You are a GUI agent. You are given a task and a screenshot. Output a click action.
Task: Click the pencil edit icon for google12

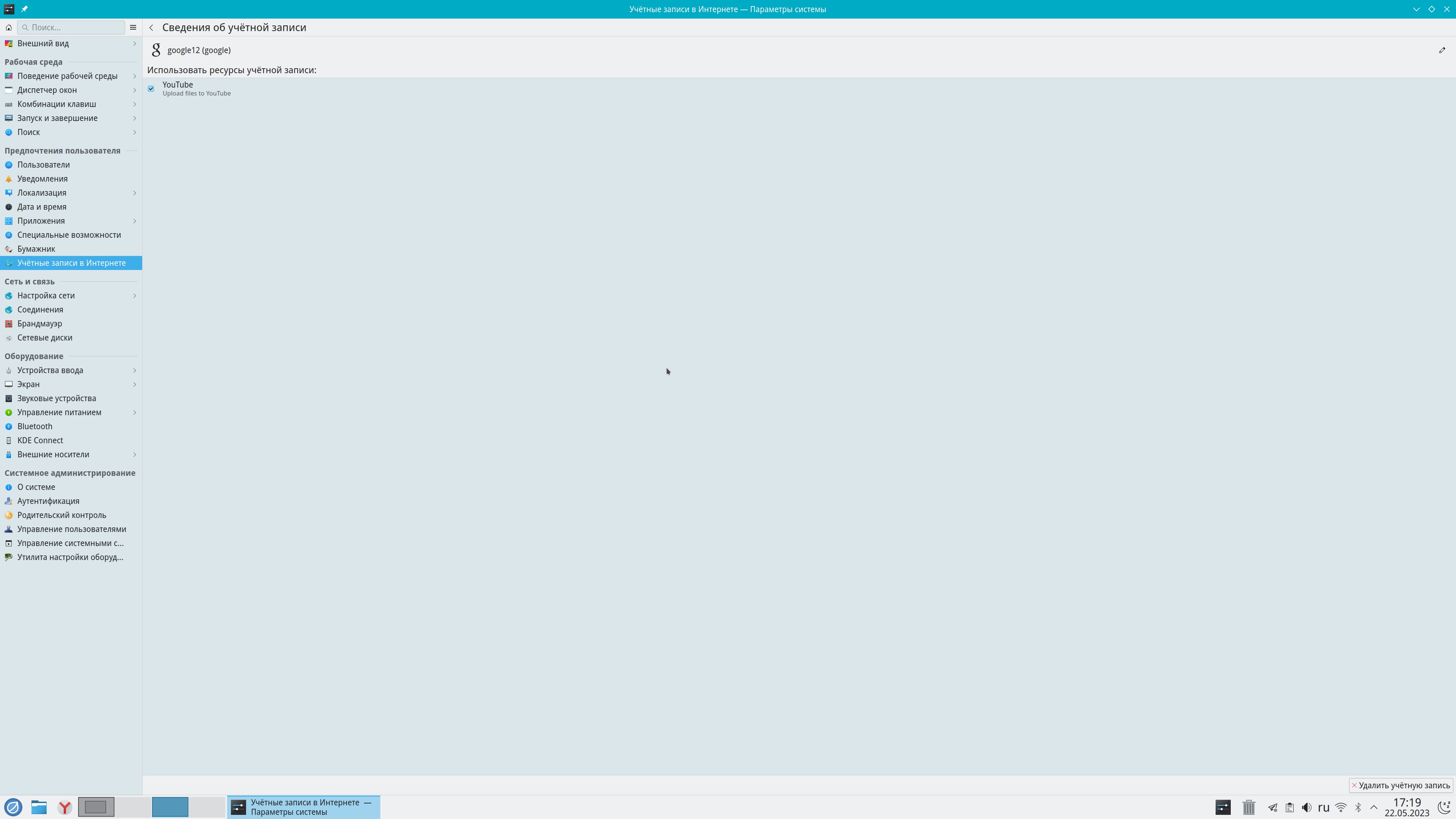click(1442, 50)
